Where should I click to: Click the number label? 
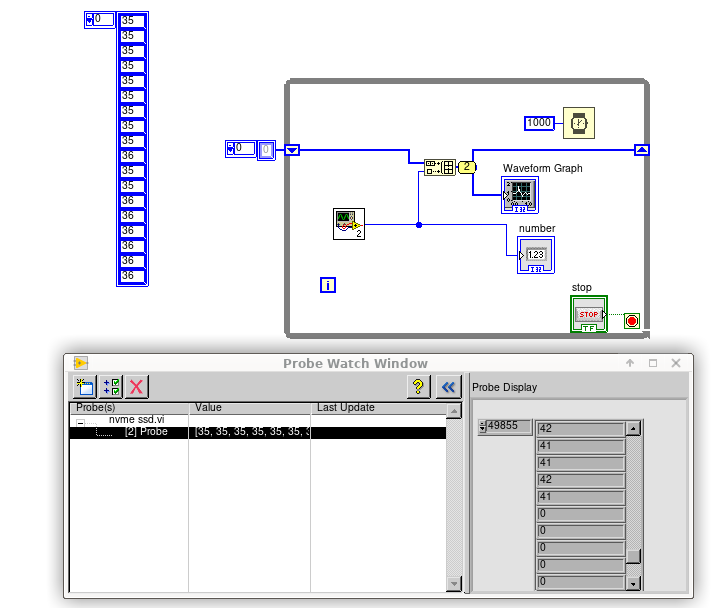(537, 228)
